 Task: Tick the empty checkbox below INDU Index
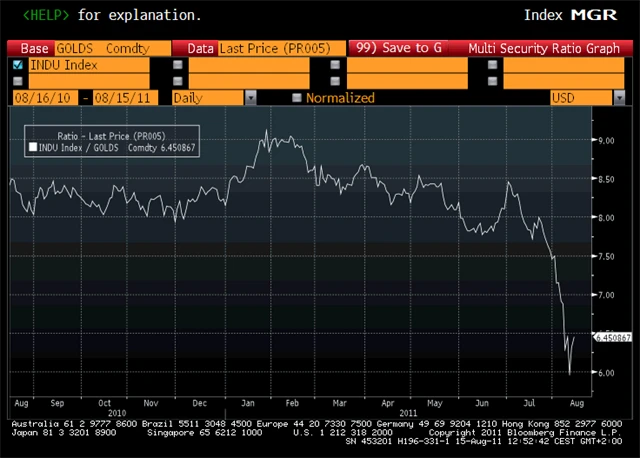19,81
